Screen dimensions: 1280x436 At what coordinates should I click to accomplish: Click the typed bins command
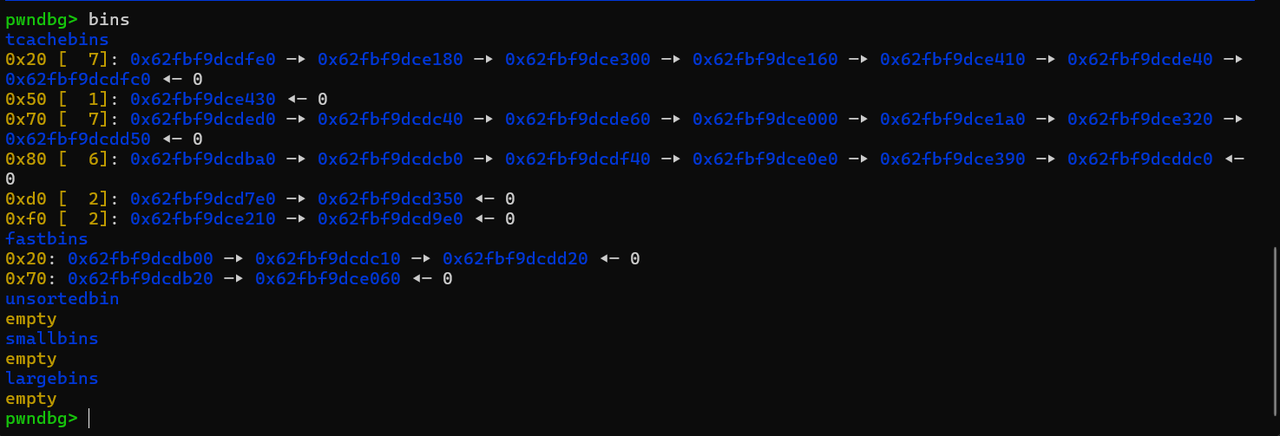[109, 19]
